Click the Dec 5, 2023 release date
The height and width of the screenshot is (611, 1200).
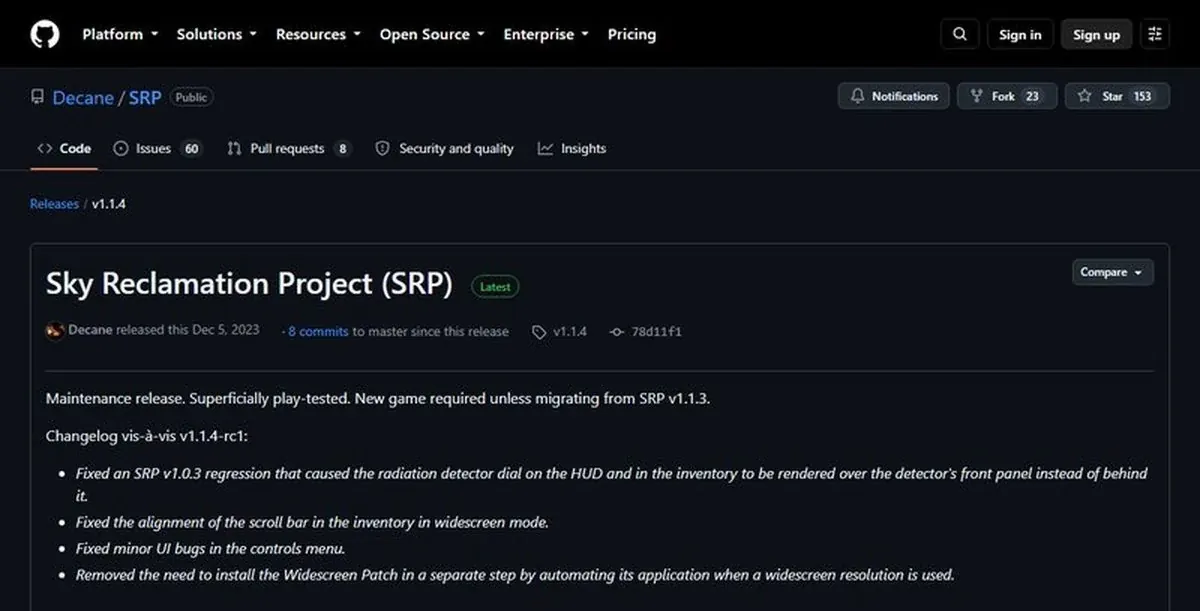[226, 331]
